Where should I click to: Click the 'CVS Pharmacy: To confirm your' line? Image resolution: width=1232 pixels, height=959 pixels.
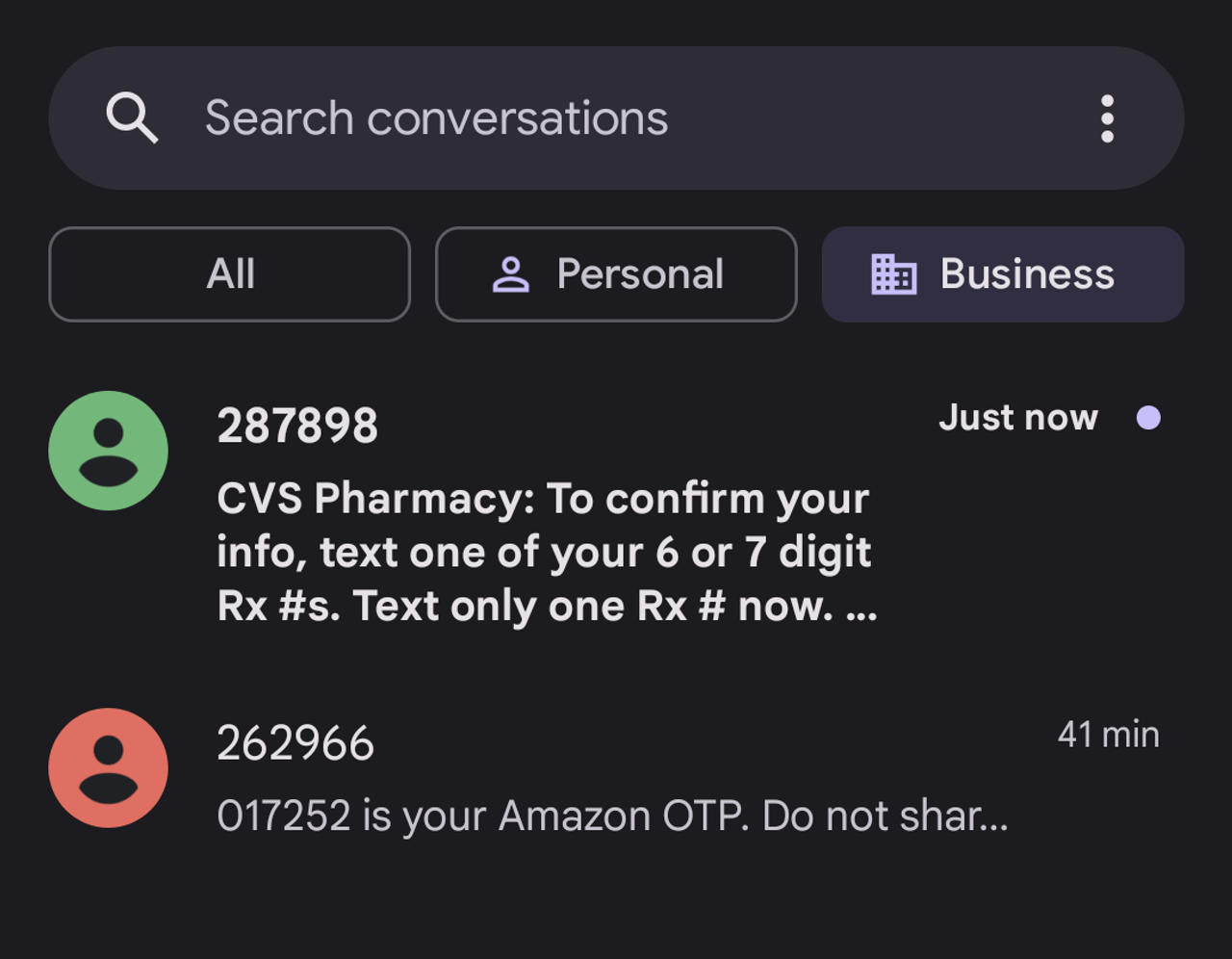pyautogui.click(x=543, y=499)
